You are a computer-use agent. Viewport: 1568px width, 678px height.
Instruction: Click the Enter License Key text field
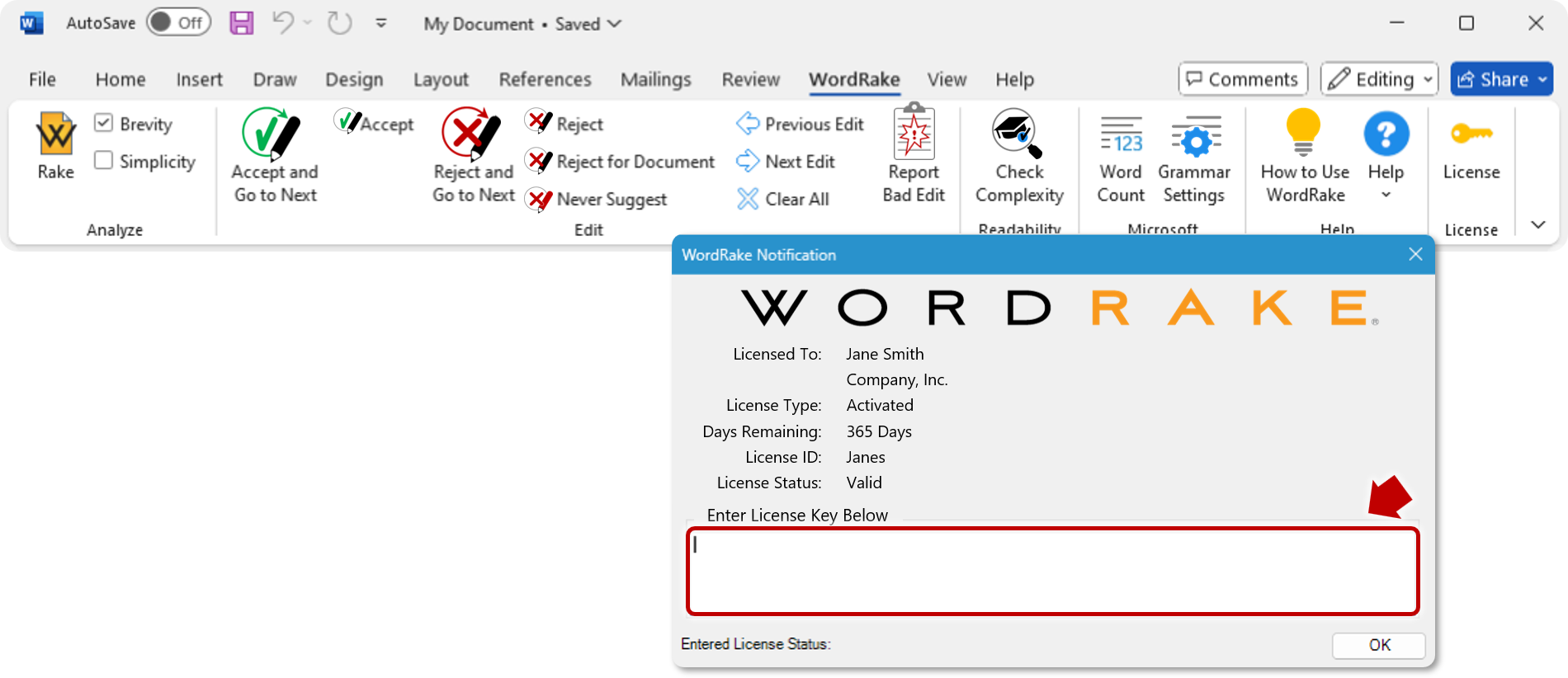pyautogui.click(x=1052, y=572)
